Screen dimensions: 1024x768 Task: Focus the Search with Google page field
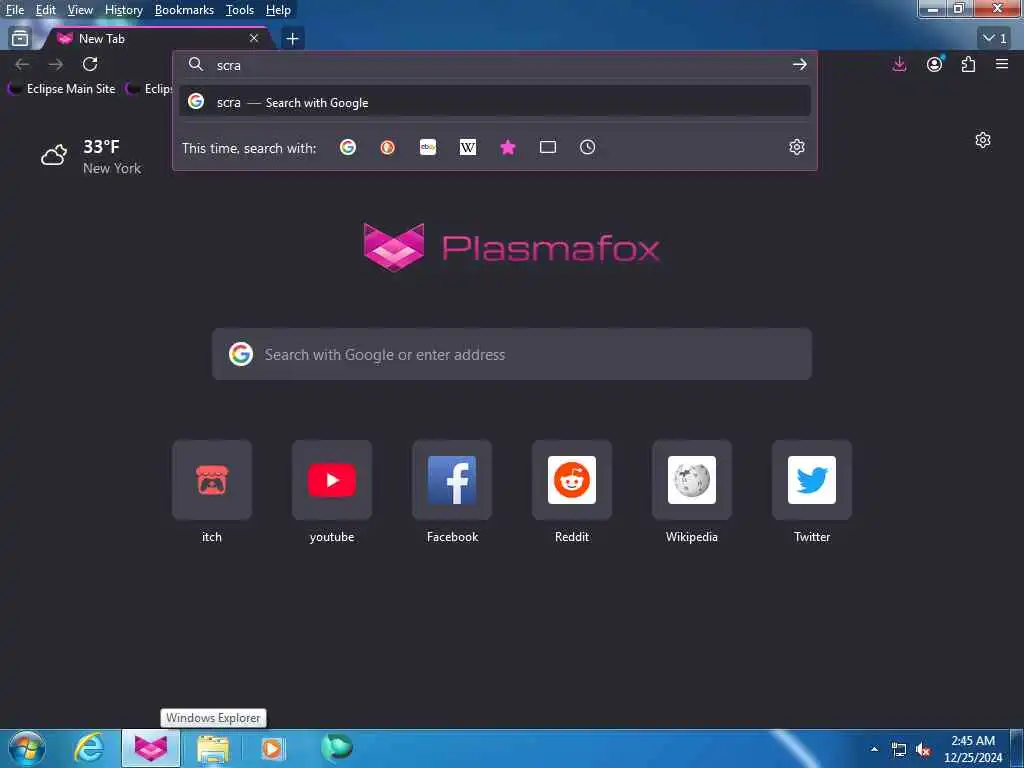pos(512,354)
